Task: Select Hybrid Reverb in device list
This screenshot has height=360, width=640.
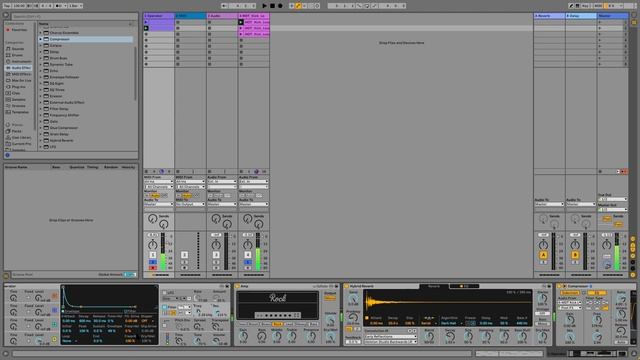Action: pyautogui.click(x=61, y=140)
